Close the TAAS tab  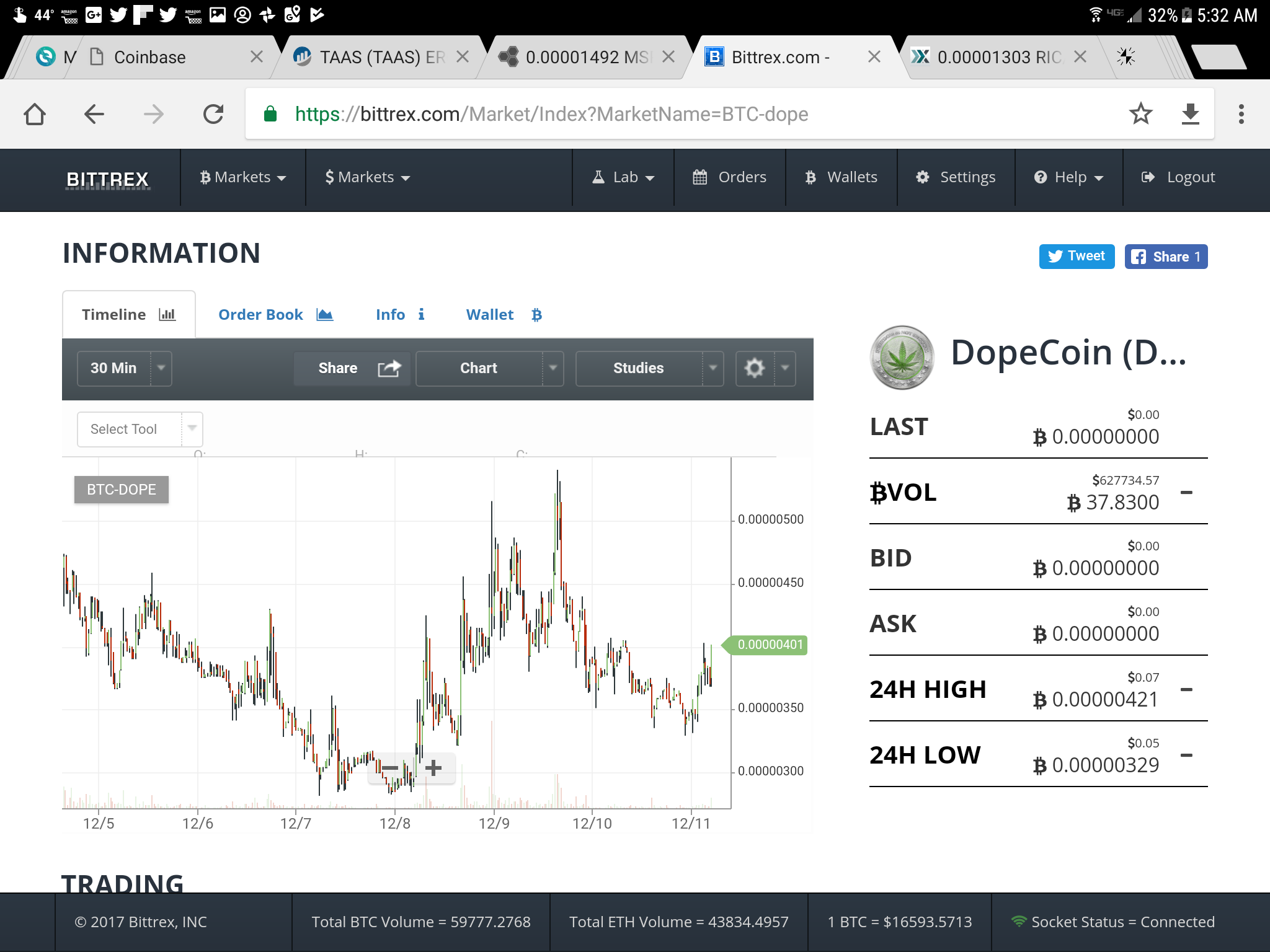pos(462,57)
